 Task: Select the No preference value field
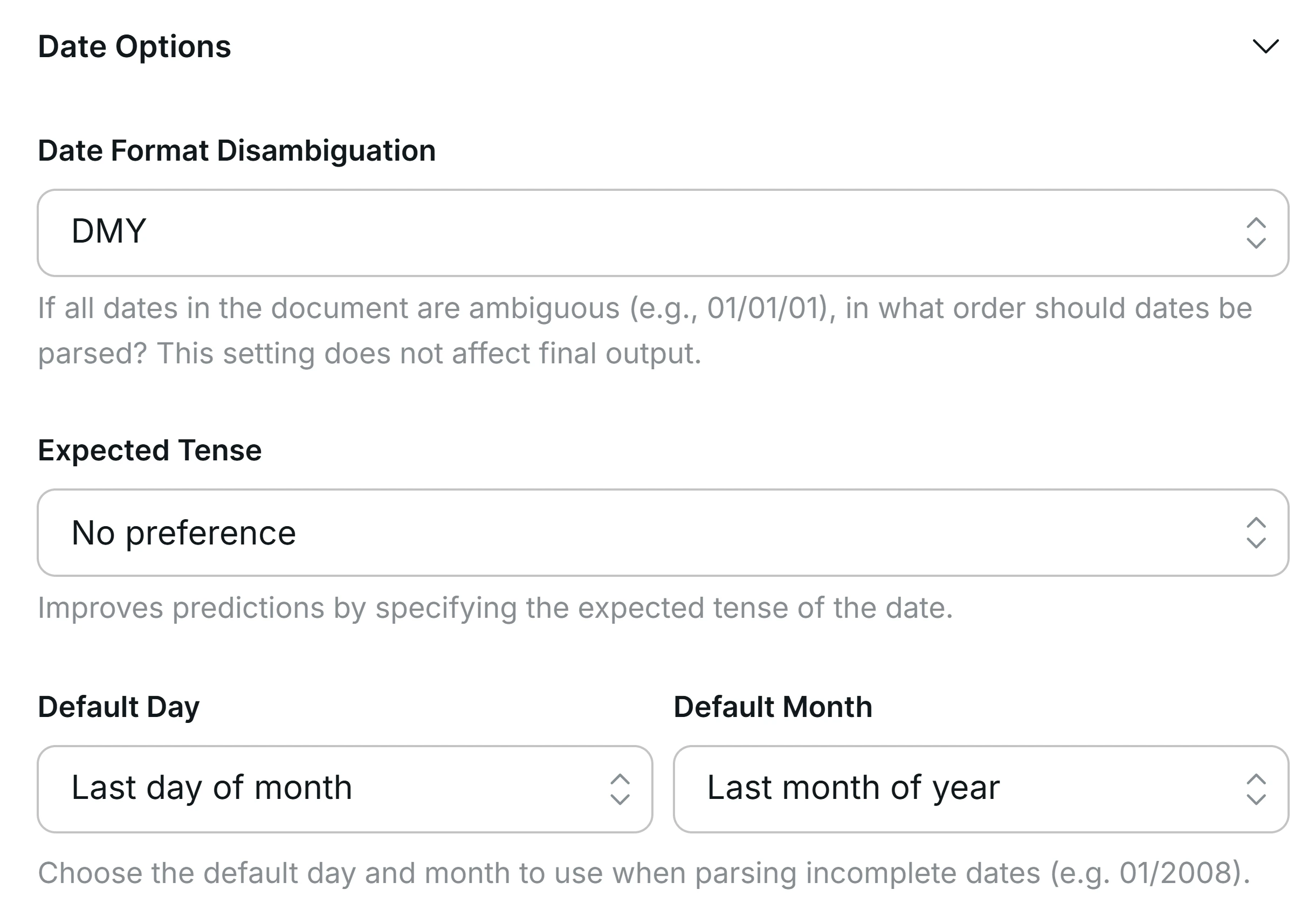pyautogui.click(x=341, y=532)
